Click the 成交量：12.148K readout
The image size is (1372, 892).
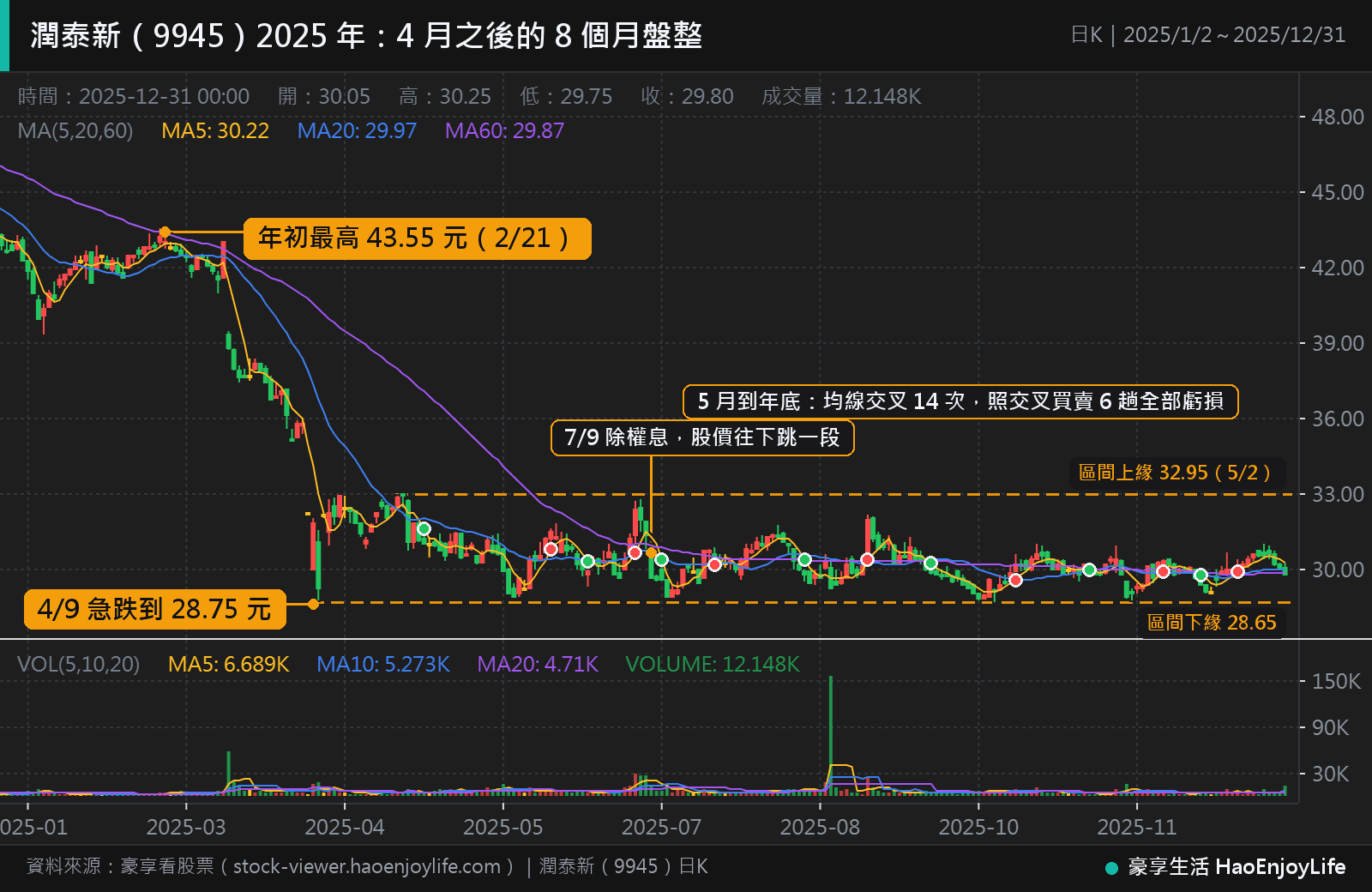pyautogui.click(x=841, y=96)
